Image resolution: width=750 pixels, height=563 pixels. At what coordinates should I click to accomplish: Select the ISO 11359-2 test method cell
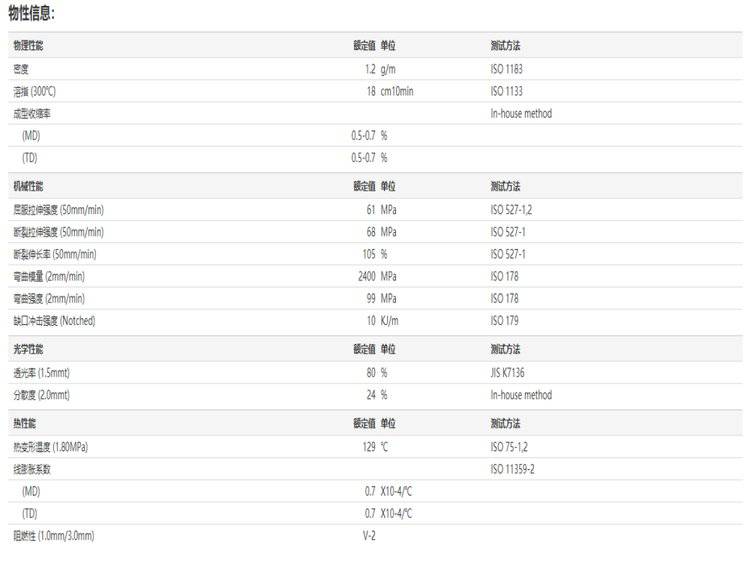[x=512, y=469]
